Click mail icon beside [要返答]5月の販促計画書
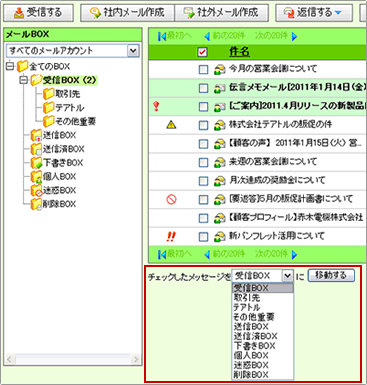 pyautogui.click(x=220, y=200)
